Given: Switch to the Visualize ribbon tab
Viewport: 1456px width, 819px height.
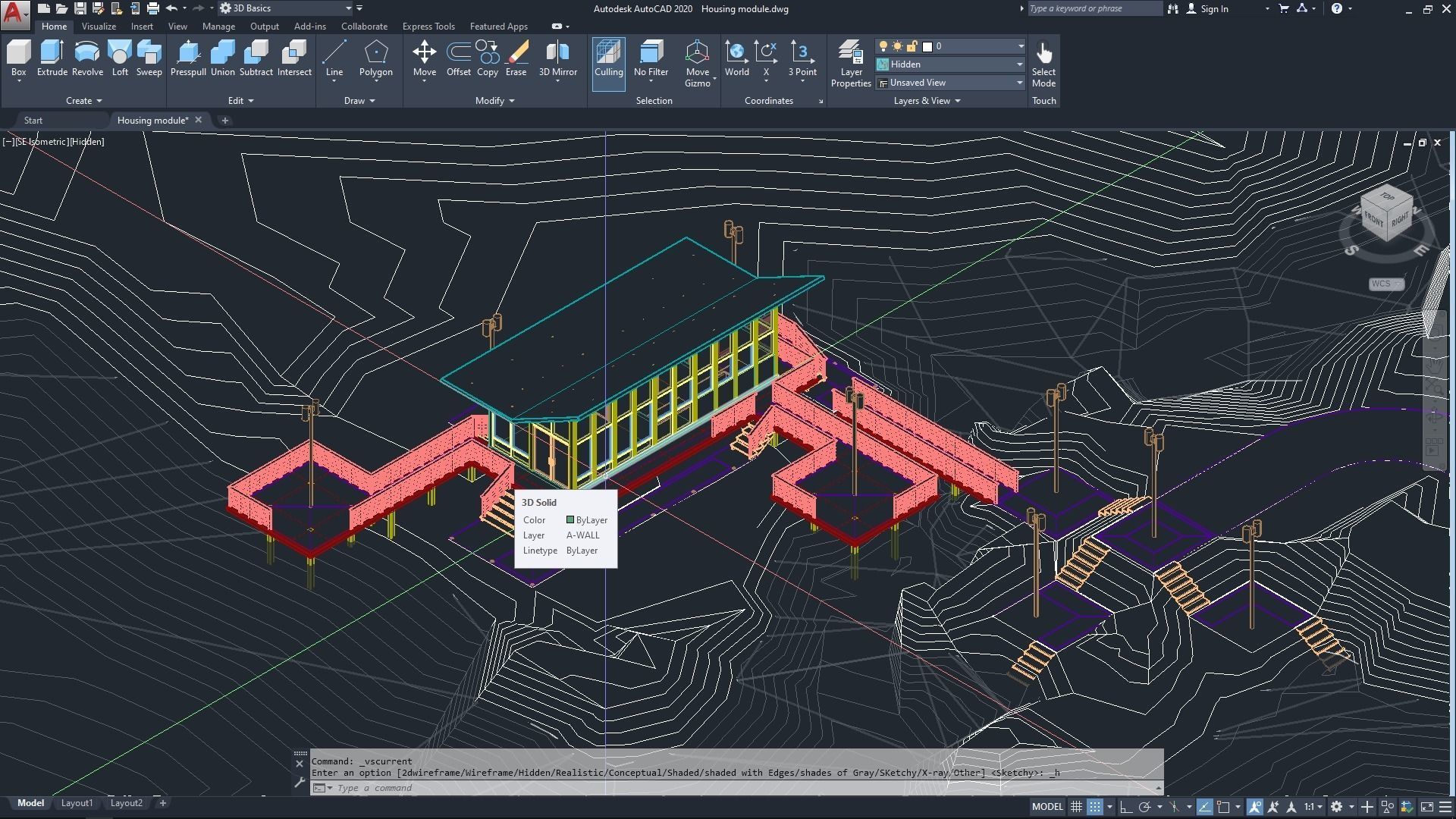Looking at the screenshot, I should tap(99, 27).
